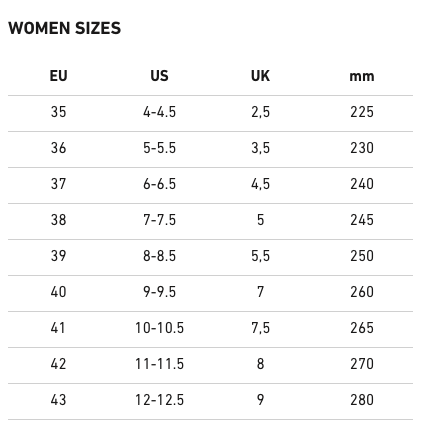Screen dimensions: 427x437
Task: Select the UK column header
Action: tap(260, 76)
